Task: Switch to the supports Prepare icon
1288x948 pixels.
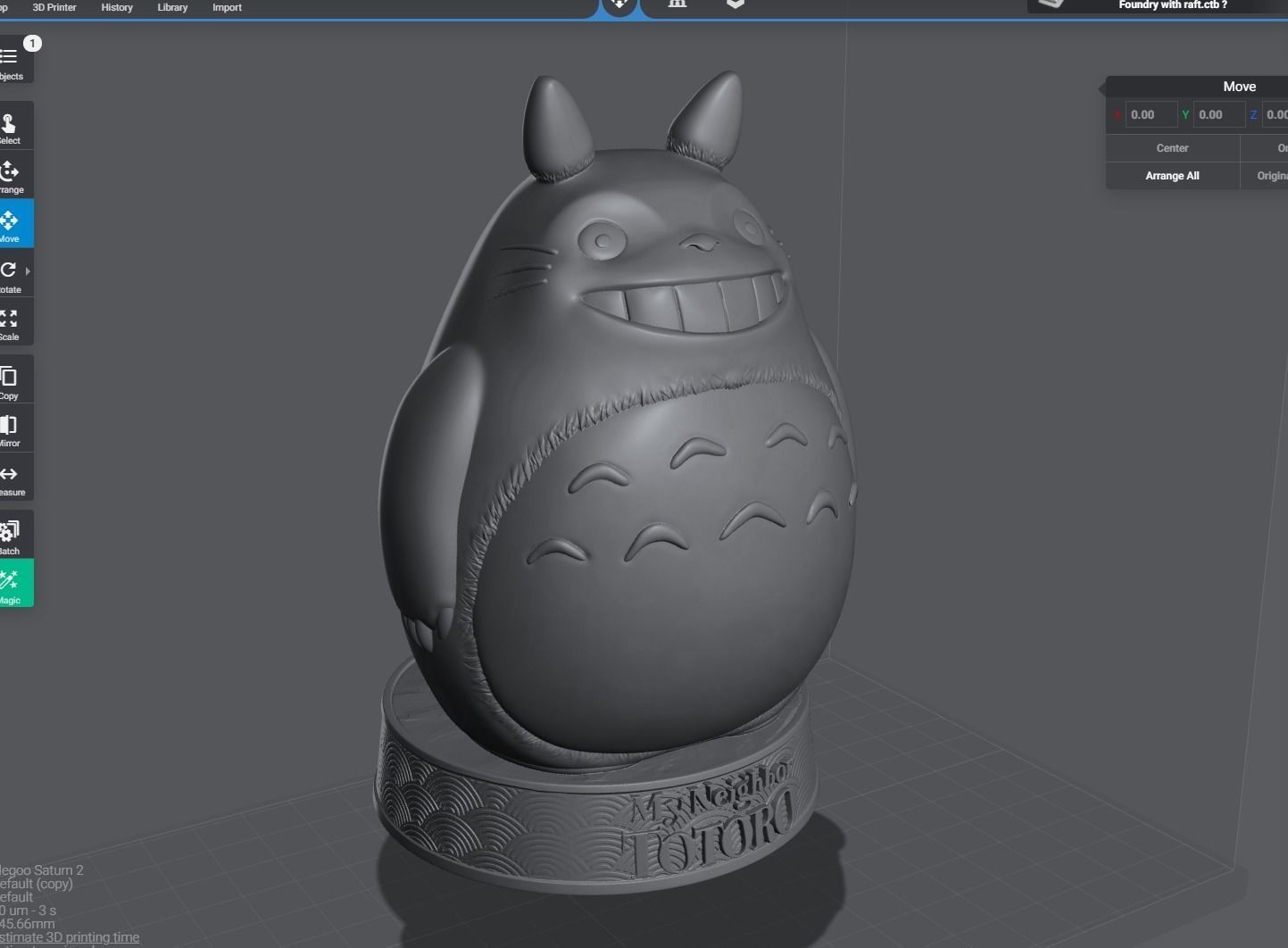Action: 677,4
